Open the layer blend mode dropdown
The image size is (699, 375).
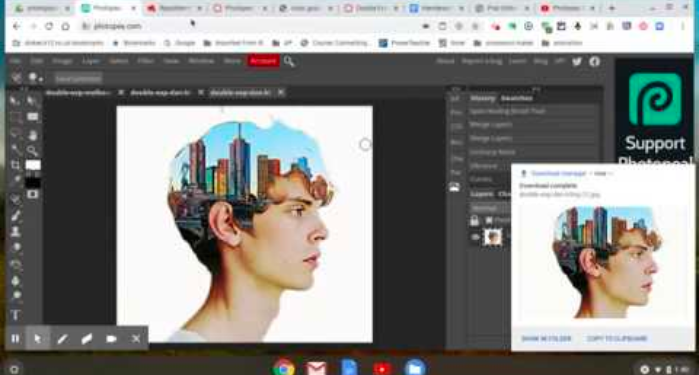coord(489,208)
